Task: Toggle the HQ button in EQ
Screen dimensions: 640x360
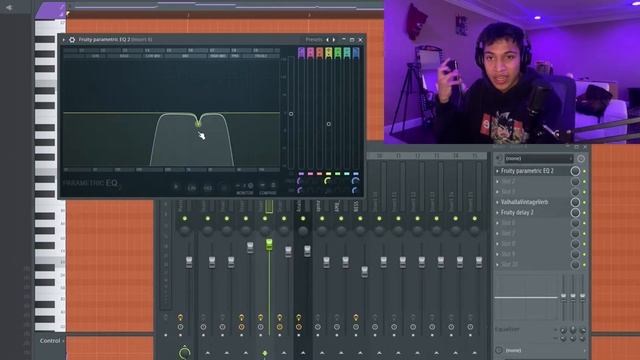Action: 208,188
